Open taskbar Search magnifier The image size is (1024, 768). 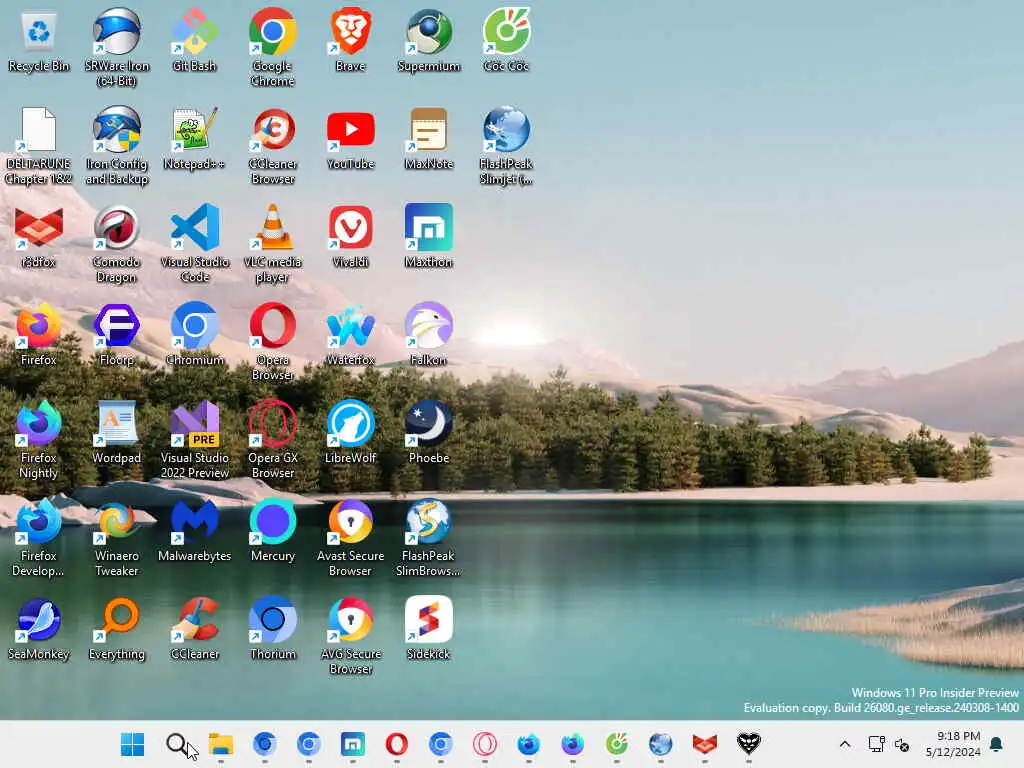pos(176,744)
